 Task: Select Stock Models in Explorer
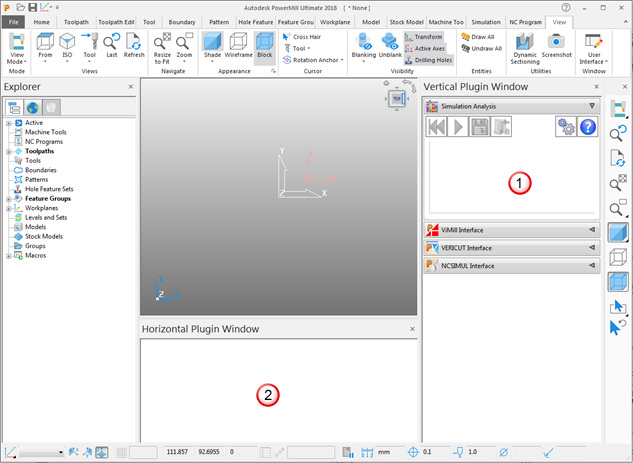click(x=44, y=237)
